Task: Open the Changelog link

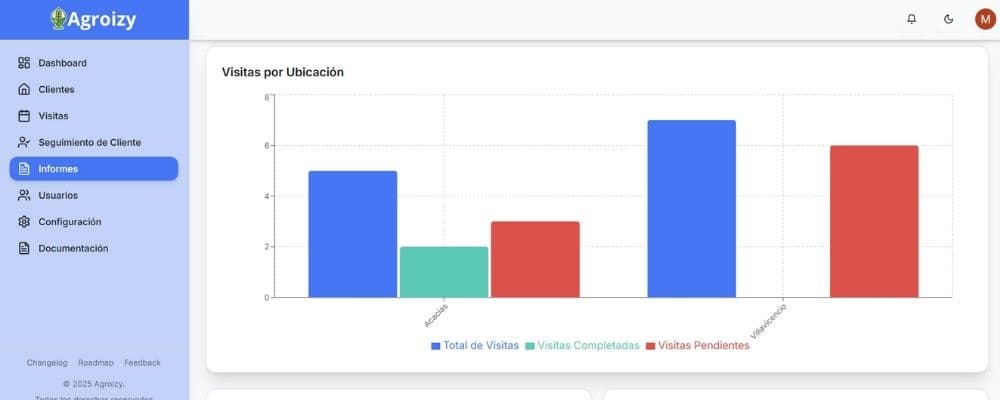Action: 47,363
